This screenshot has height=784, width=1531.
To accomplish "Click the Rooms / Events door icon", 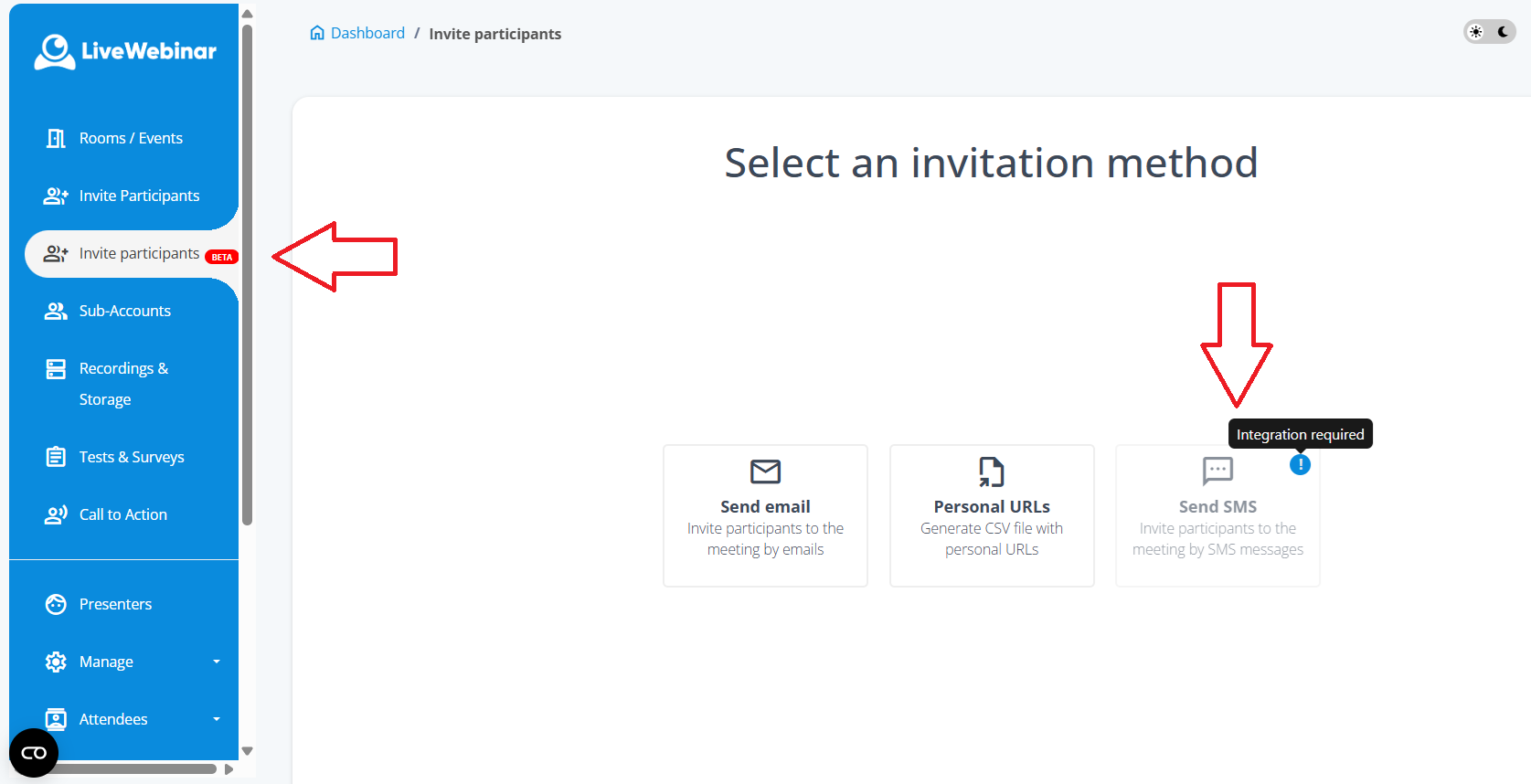I will [x=56, y=138].
